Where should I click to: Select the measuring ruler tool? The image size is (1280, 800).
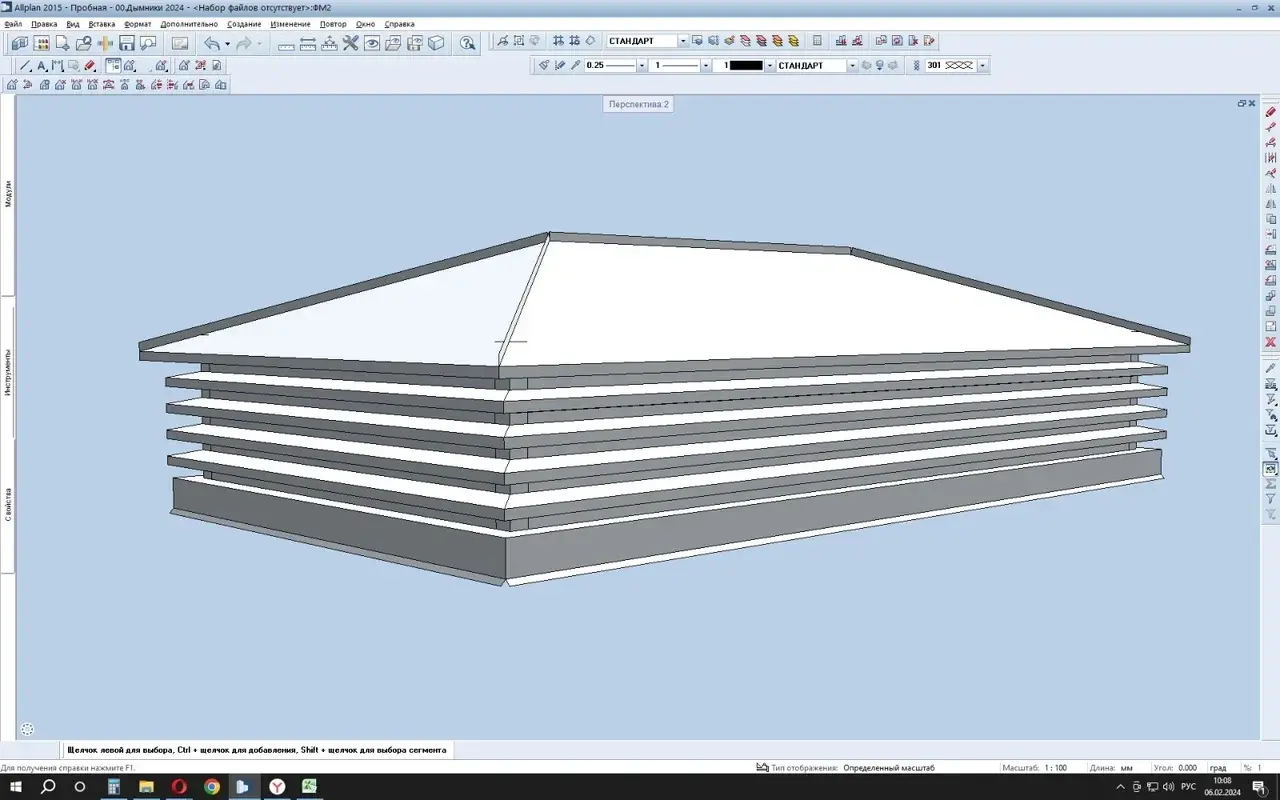coord(286,43)
